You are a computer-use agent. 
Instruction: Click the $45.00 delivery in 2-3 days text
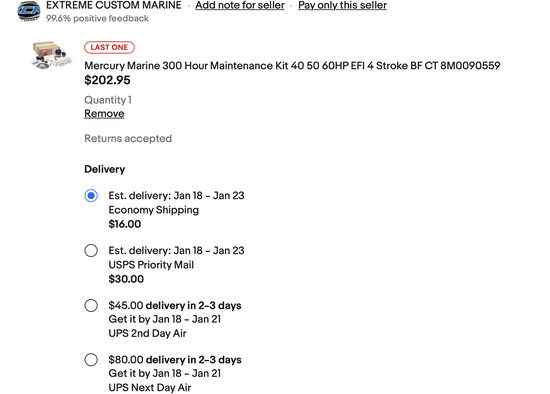pyautogui.click(x=175, y=305)
